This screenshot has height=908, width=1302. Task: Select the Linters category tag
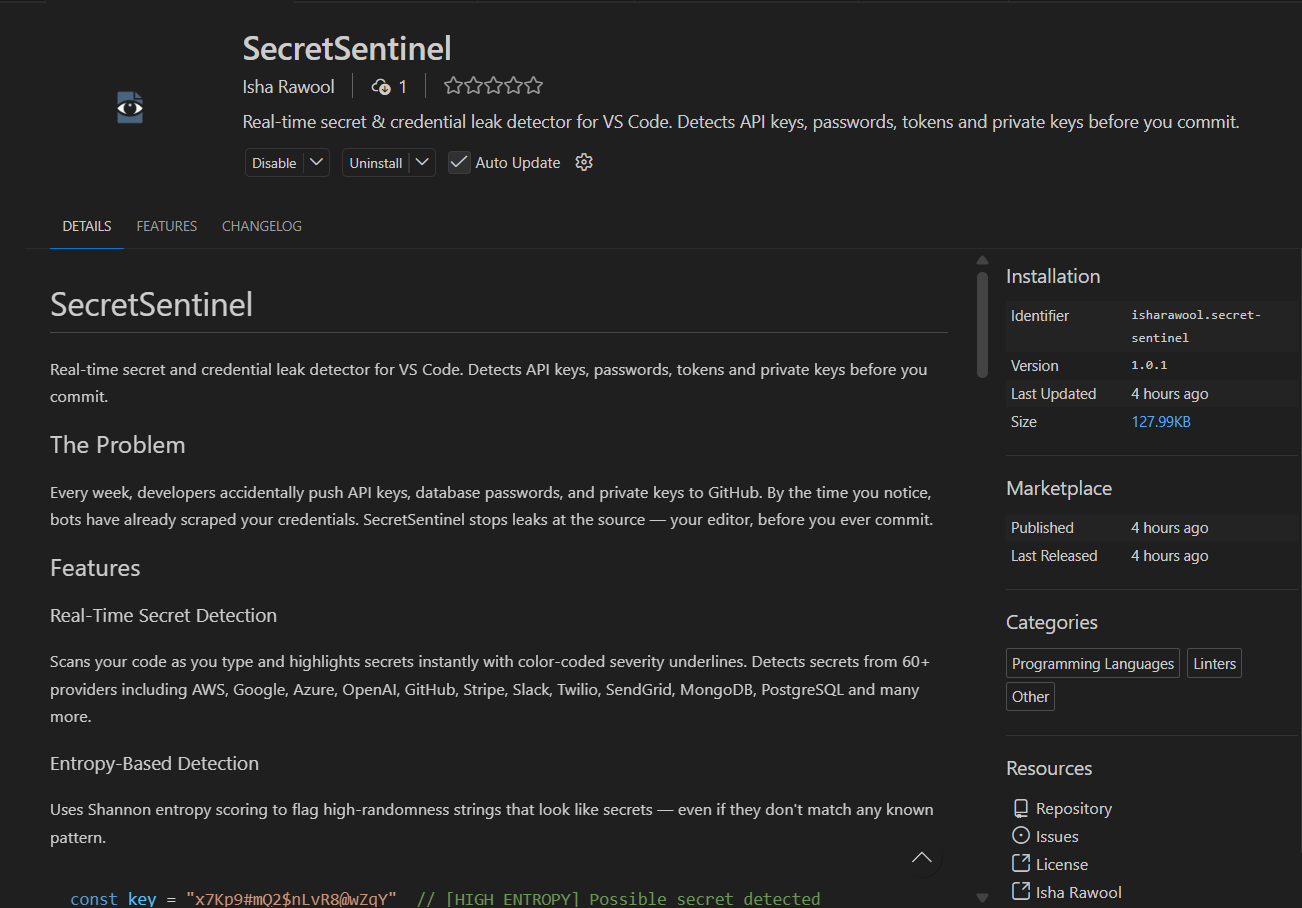[x=1215, y=664]
